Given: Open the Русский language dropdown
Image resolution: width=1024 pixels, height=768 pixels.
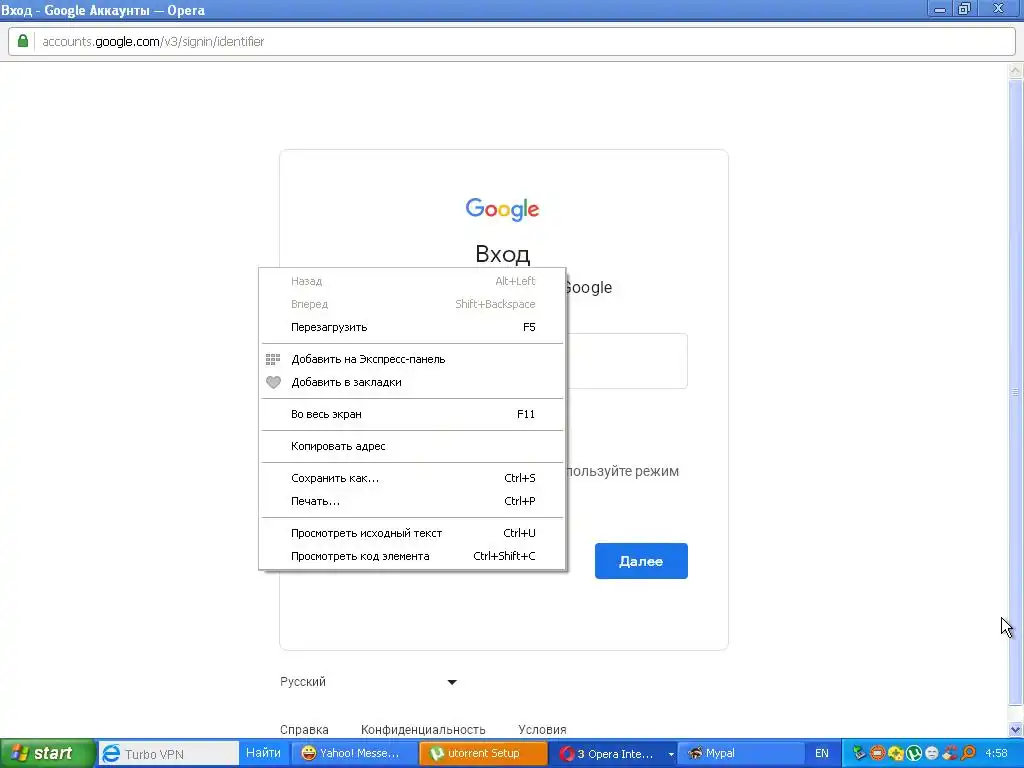Looking at the screenshot, I should point(368,682).
